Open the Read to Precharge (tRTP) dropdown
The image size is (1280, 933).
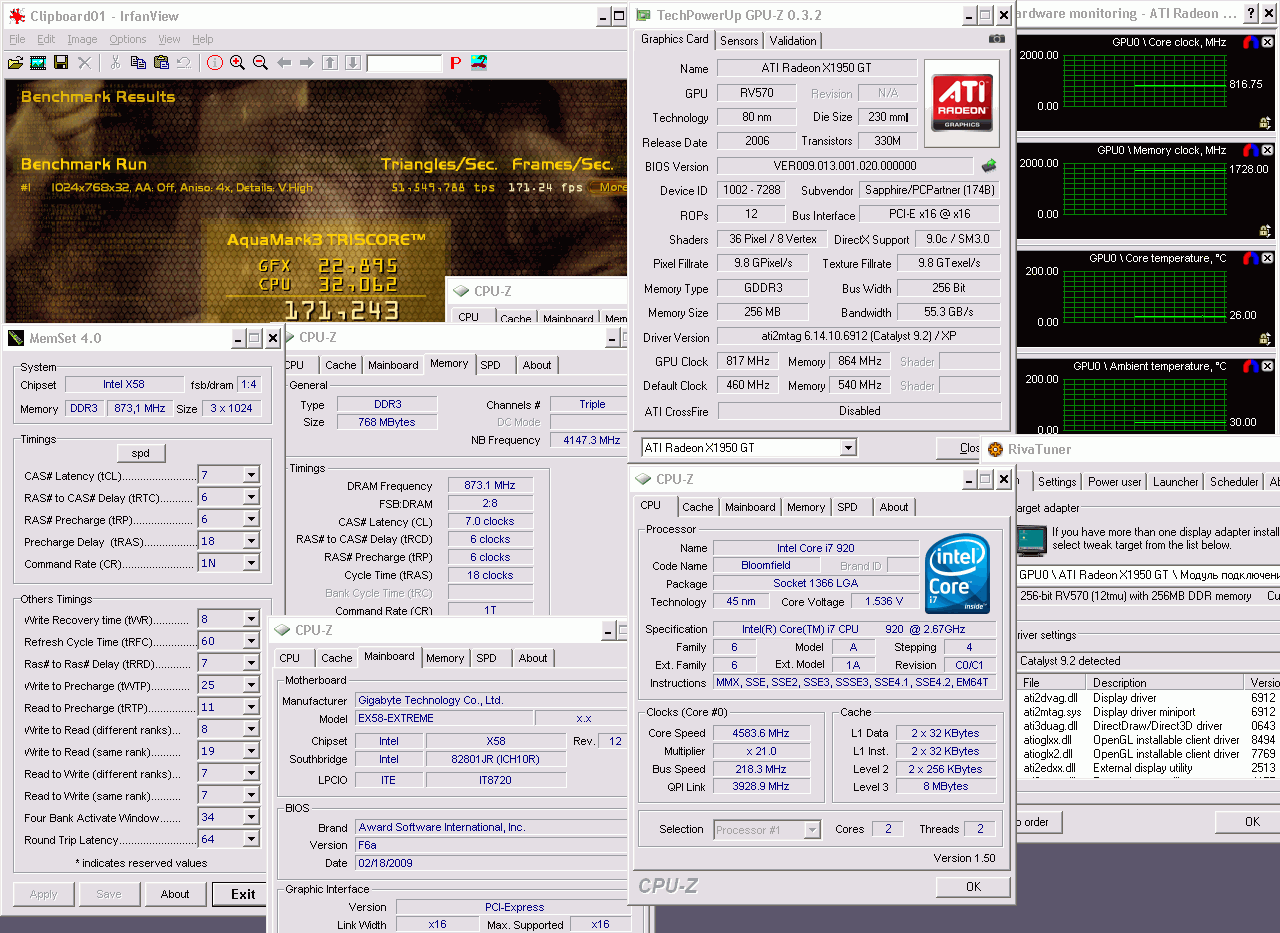tap(251, 707)
